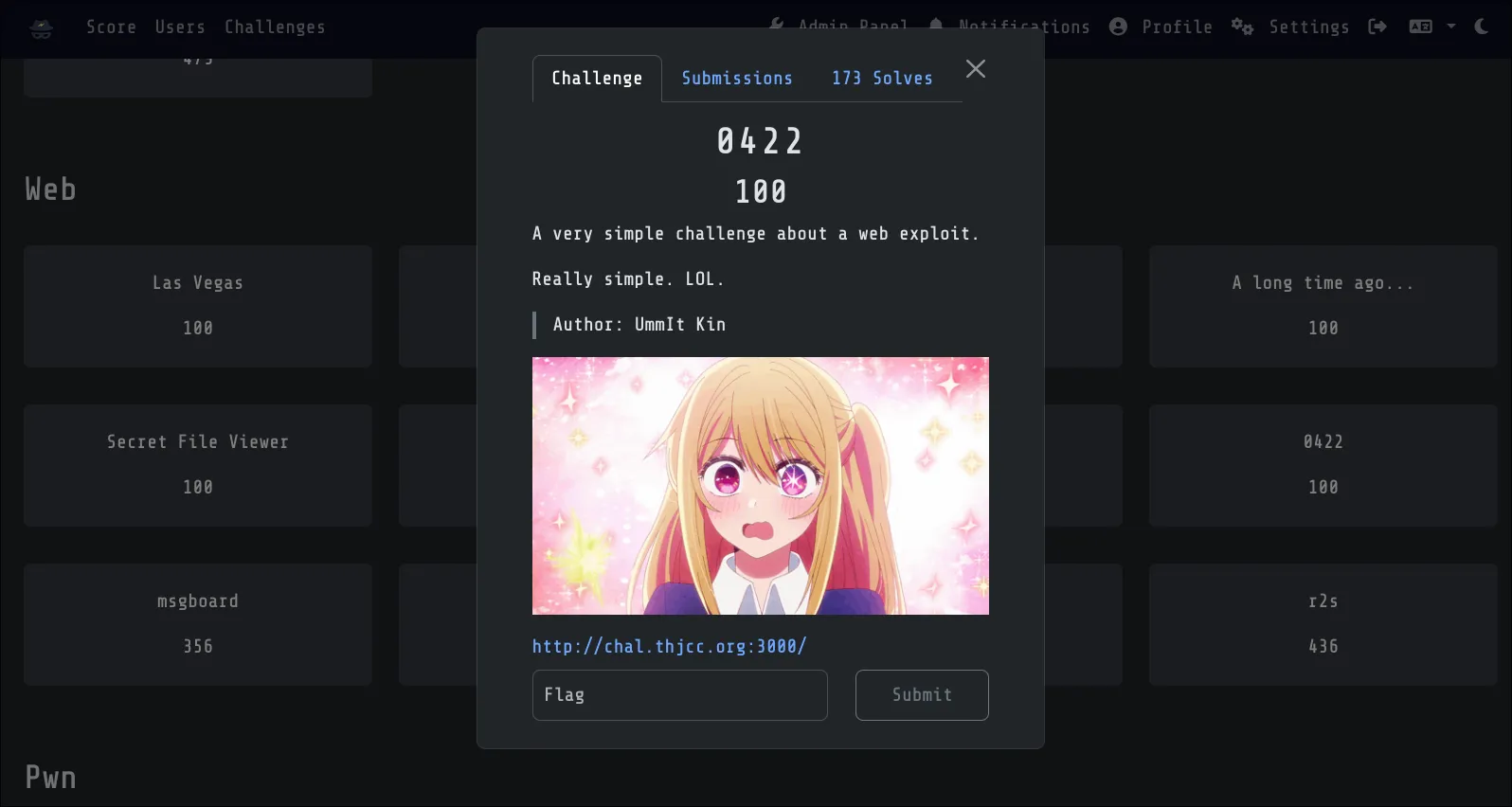Go to the Score page

click(111, 27)
